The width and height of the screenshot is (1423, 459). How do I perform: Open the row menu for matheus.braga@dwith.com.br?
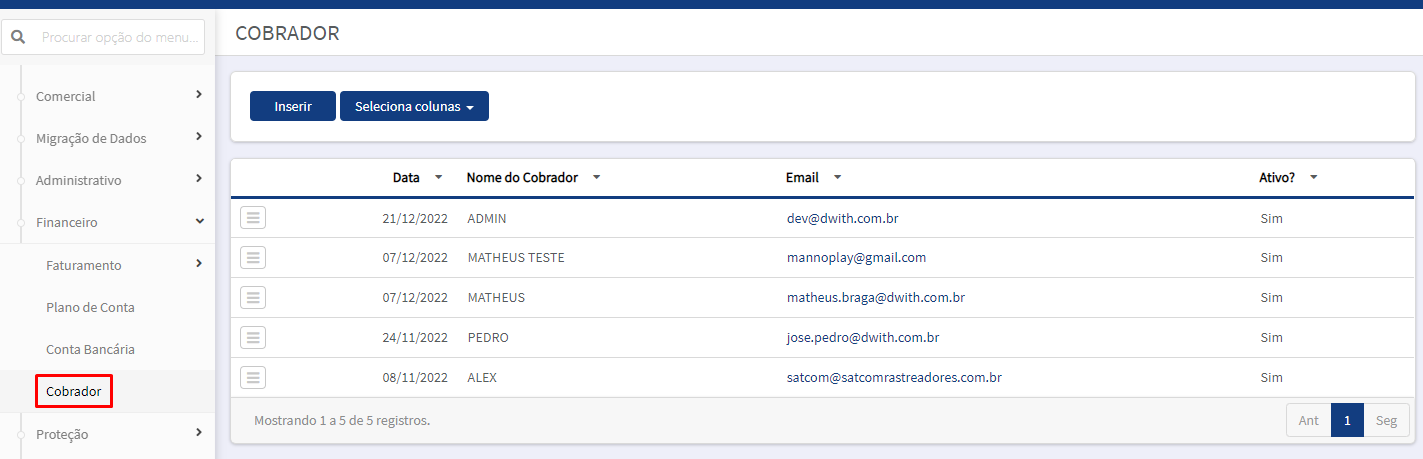[x=253, y=297]
